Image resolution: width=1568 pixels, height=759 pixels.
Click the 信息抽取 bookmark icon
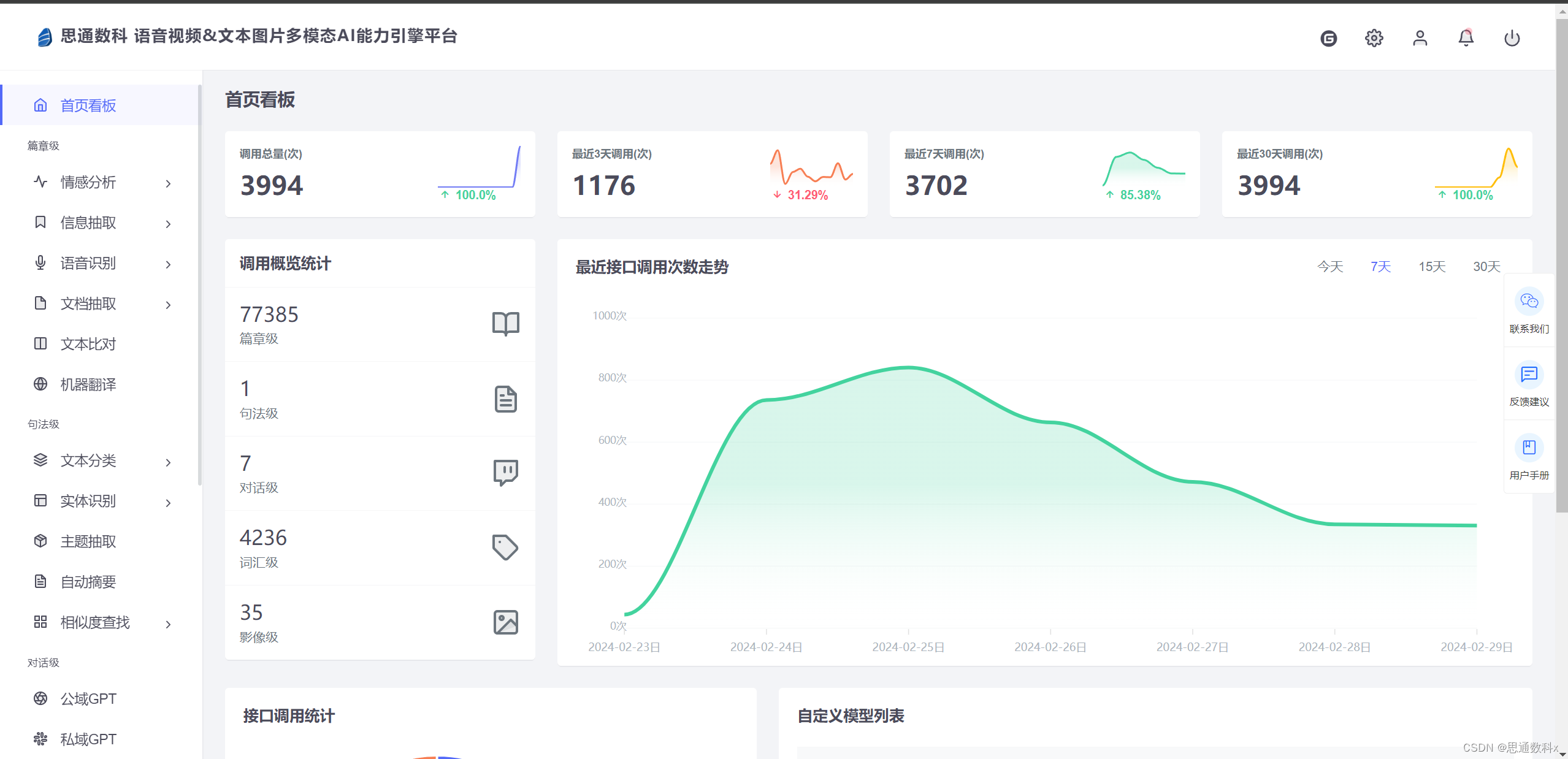coord(40,222)
